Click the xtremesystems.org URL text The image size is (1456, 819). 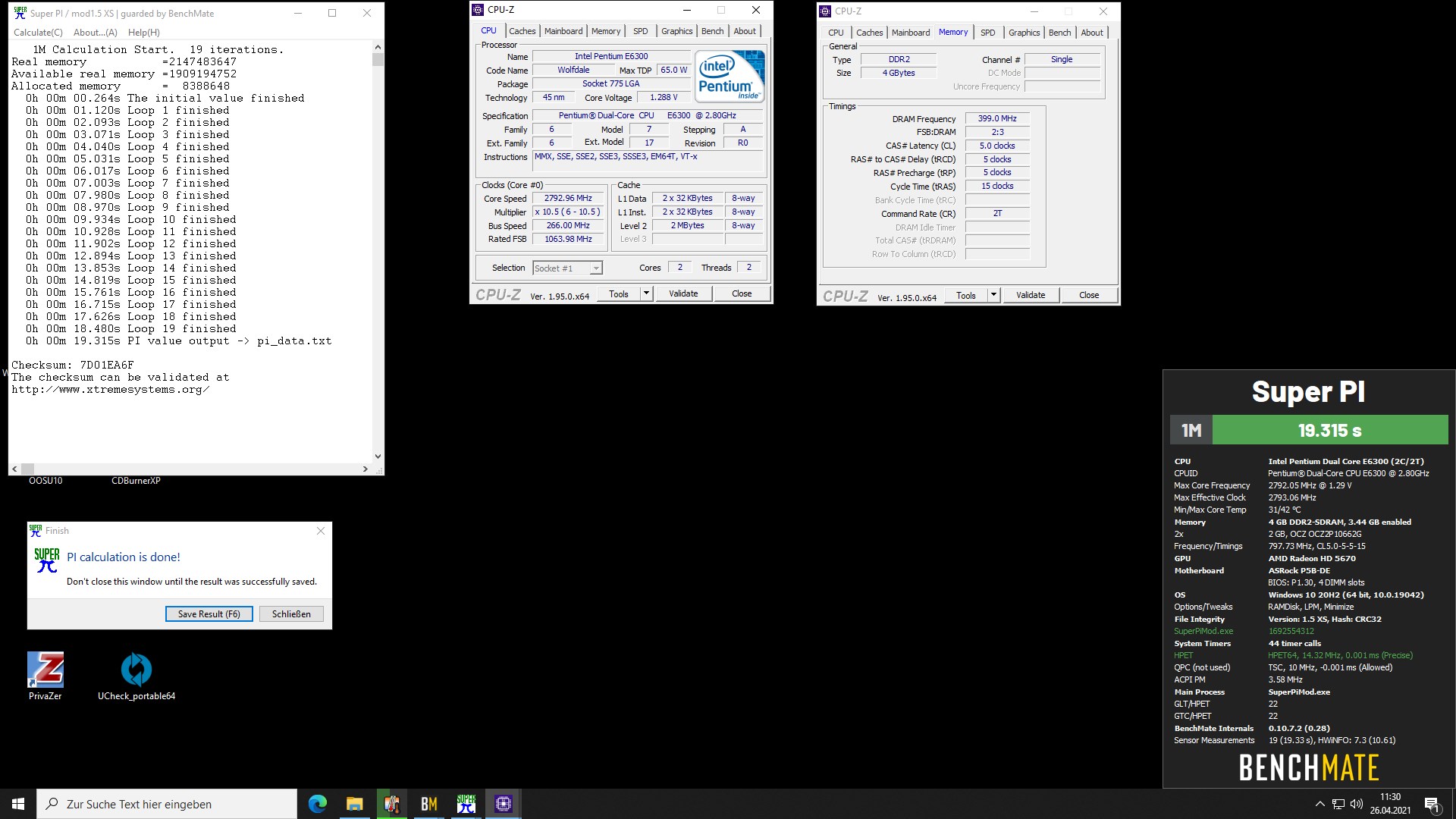pyautogui.click(x=111, y=390)
